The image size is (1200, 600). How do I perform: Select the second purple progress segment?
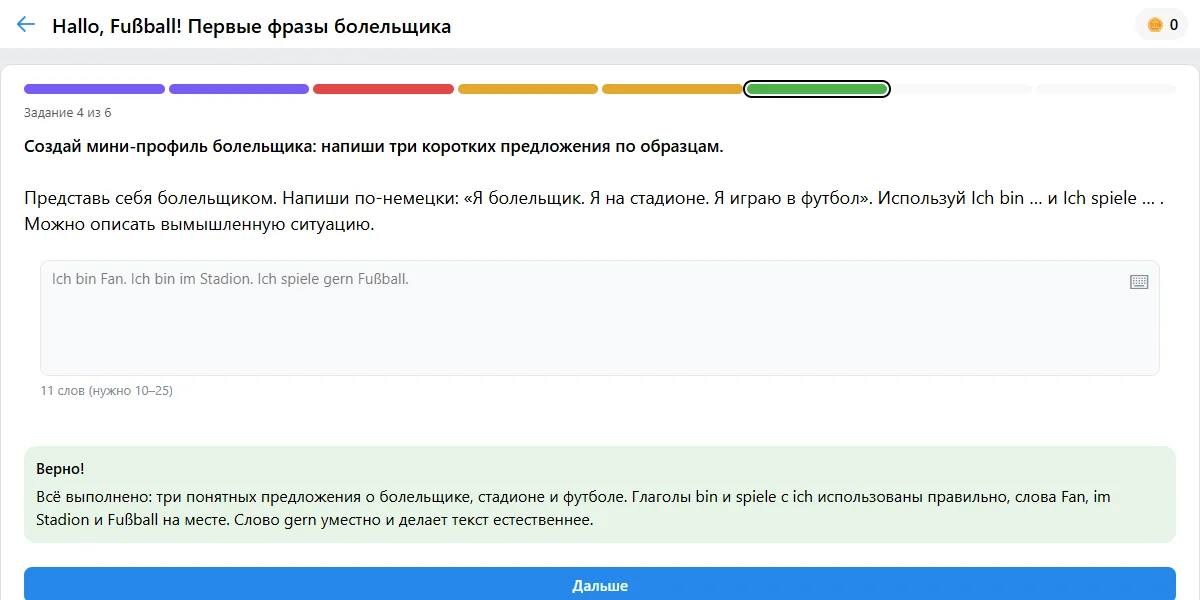[239, 89]
